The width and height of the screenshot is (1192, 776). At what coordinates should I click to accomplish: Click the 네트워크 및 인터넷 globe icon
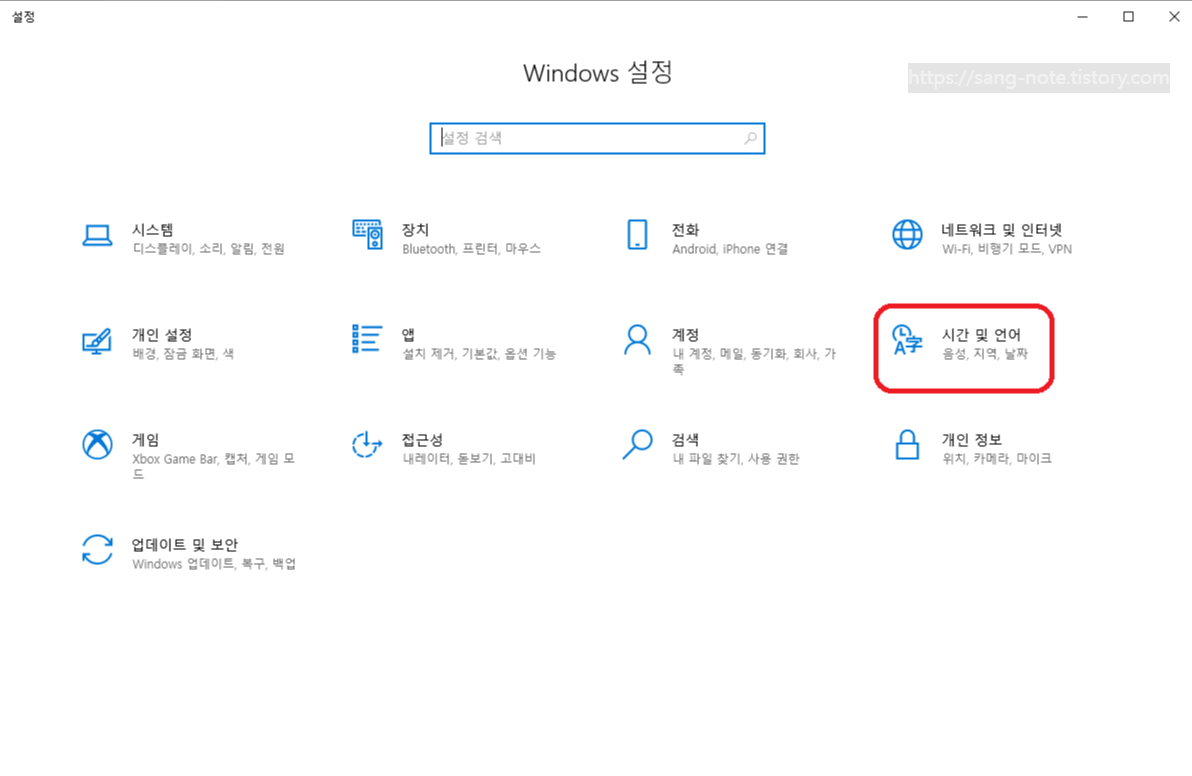(x=907, y=235)
